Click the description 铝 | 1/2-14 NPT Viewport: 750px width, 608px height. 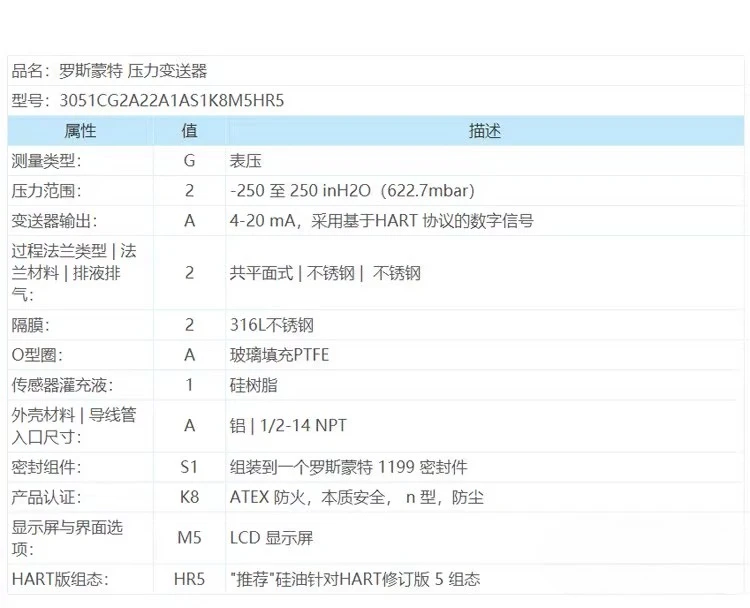coord(288,426)
